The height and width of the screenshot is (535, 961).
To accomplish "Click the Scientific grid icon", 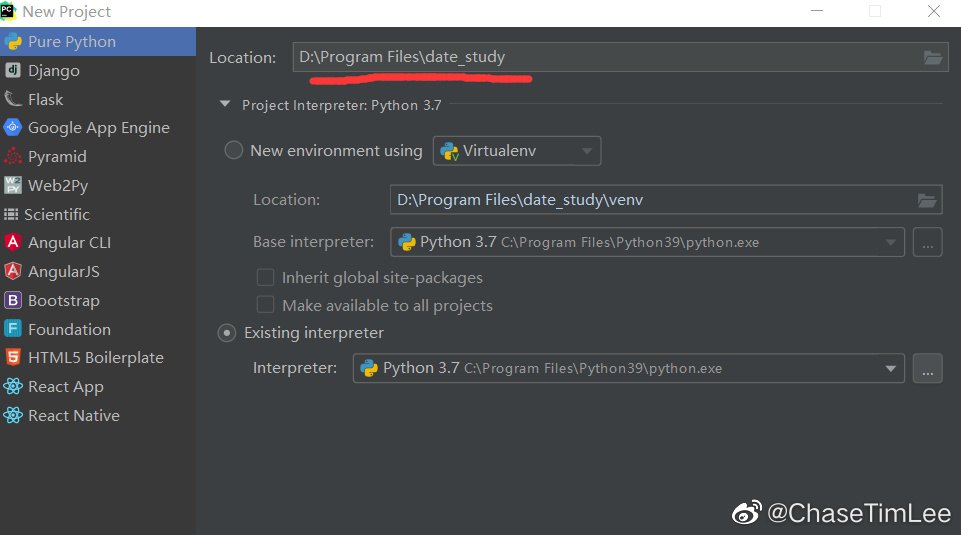I will (11, 214).
